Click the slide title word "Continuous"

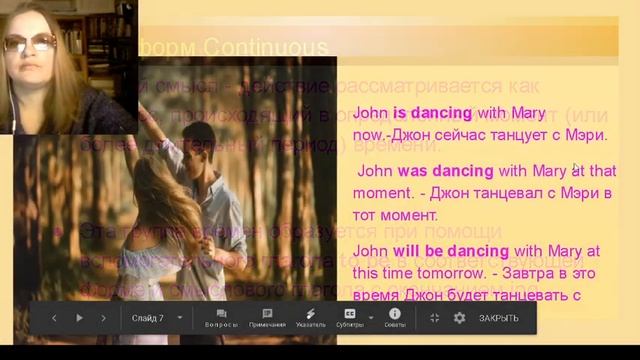tap(266, 47)
